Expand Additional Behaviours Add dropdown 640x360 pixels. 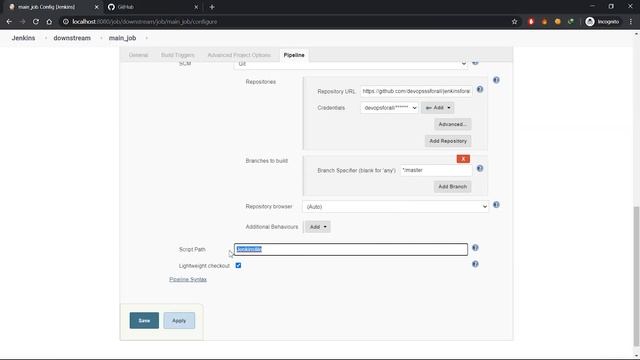point(317,227)
